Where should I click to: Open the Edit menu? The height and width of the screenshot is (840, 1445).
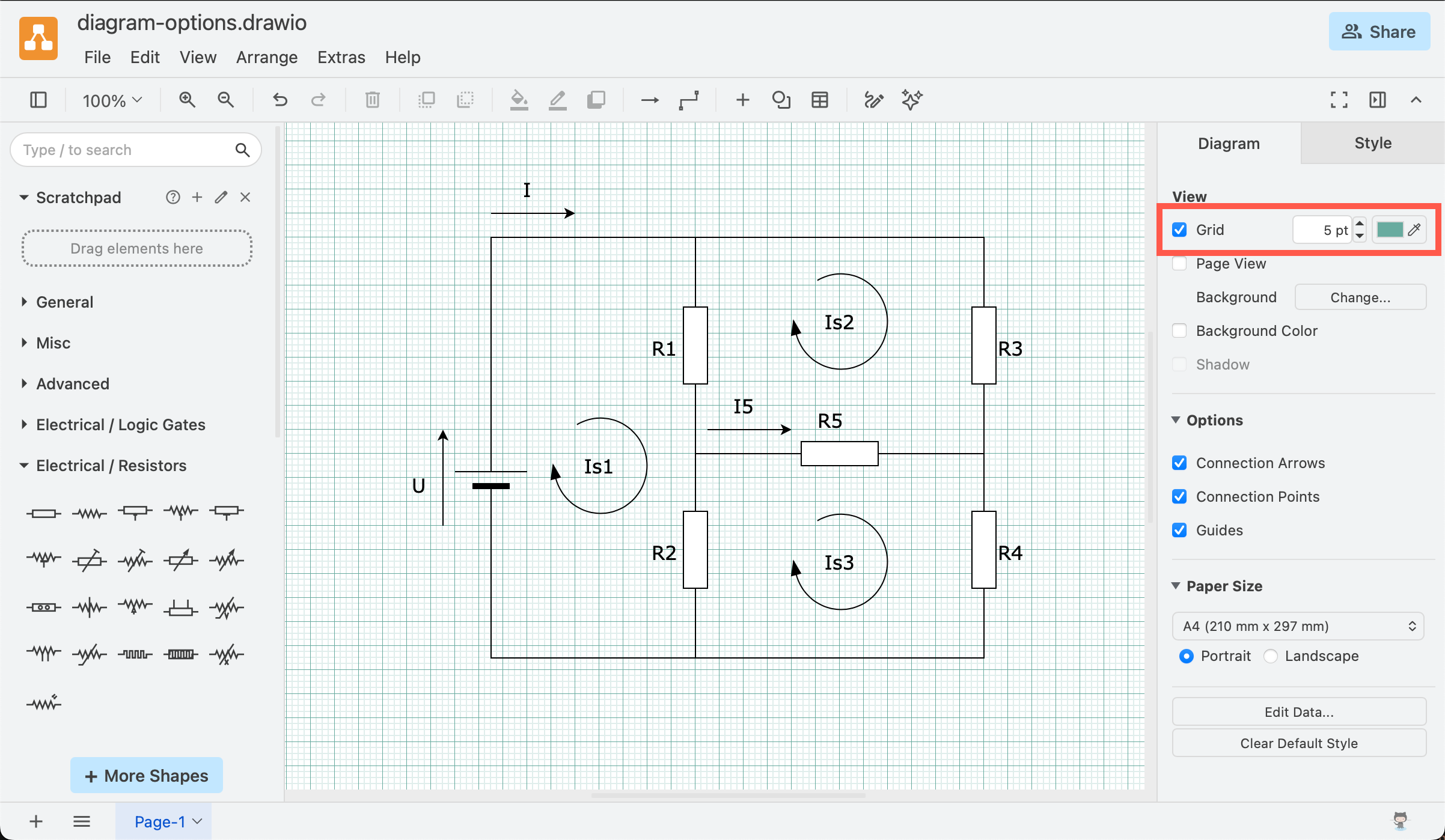[145, 57]
